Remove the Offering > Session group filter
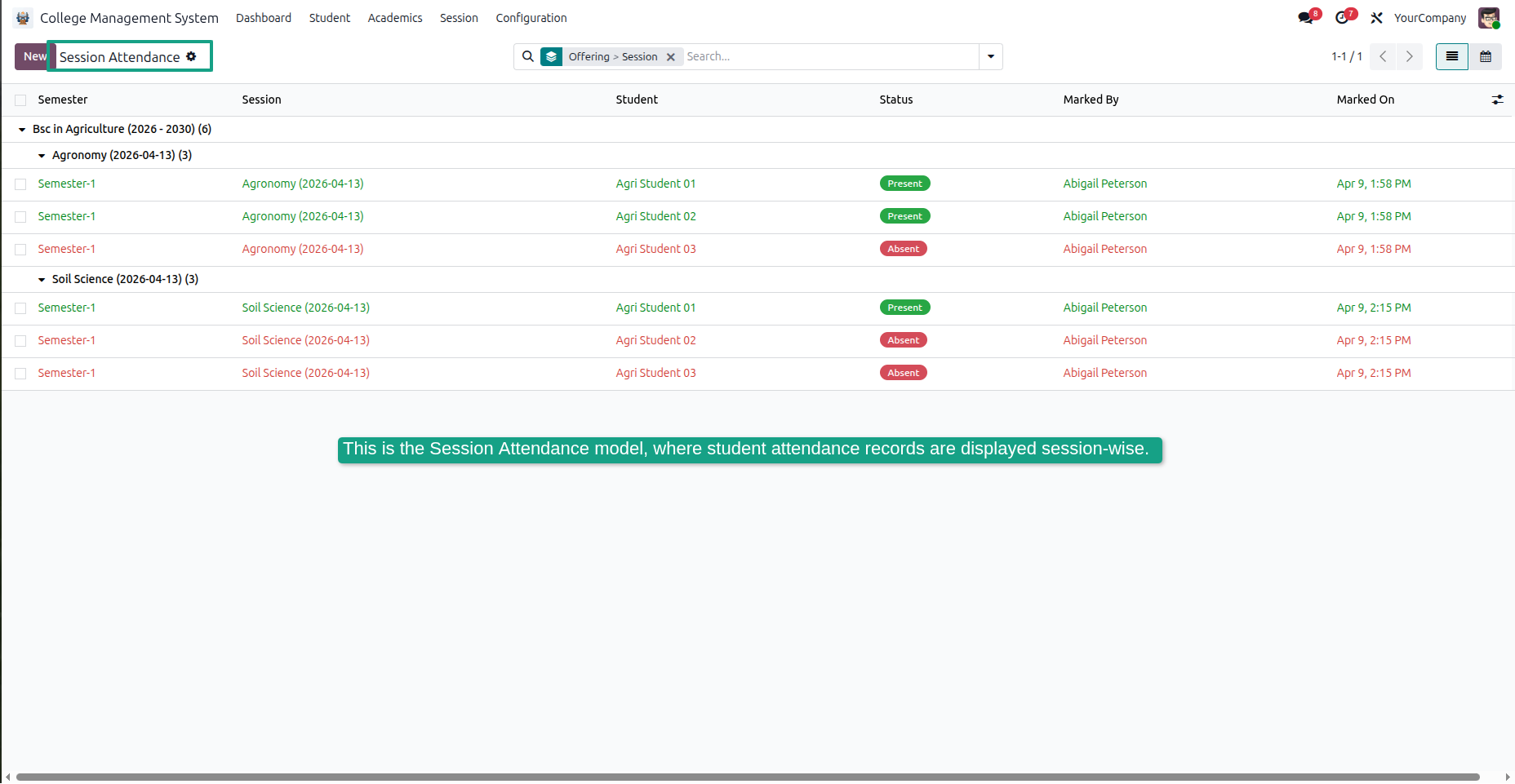1515x784 pixels. [670, 57]
